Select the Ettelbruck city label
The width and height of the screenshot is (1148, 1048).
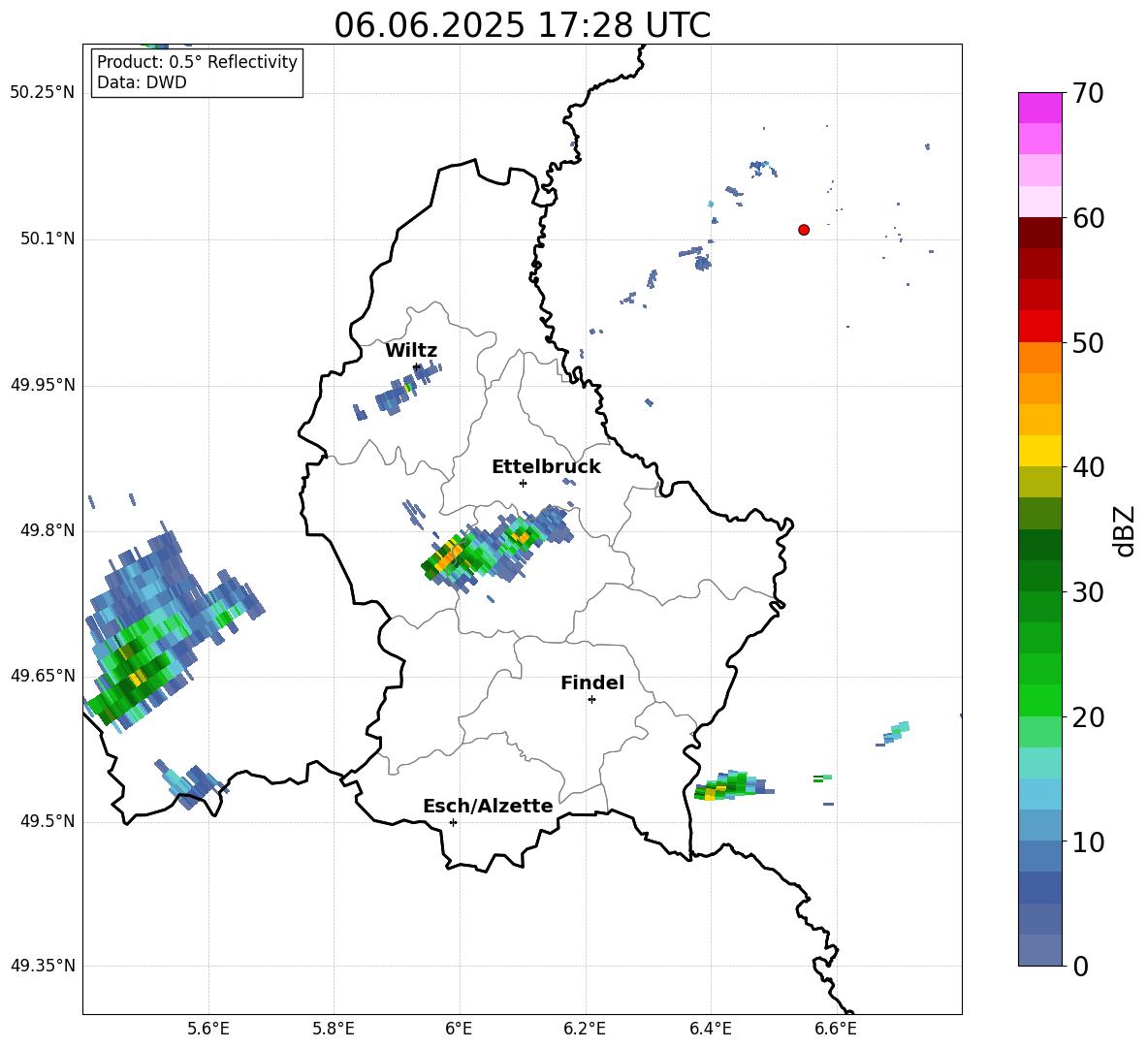pyautogui.click(x=546, y=467)
